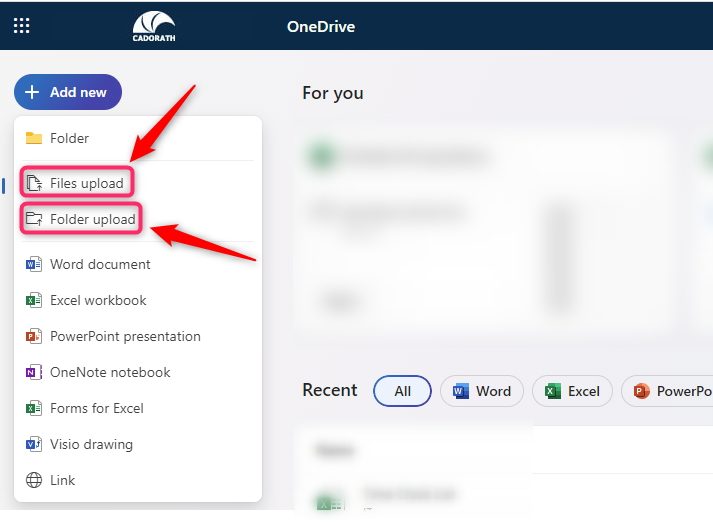Click the Word icon in filter pill
713x525 pixels.
point(461,391)
